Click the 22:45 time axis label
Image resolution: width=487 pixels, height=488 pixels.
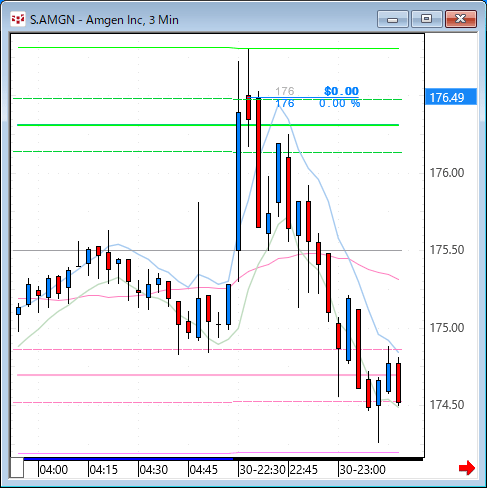click(303, 470)
